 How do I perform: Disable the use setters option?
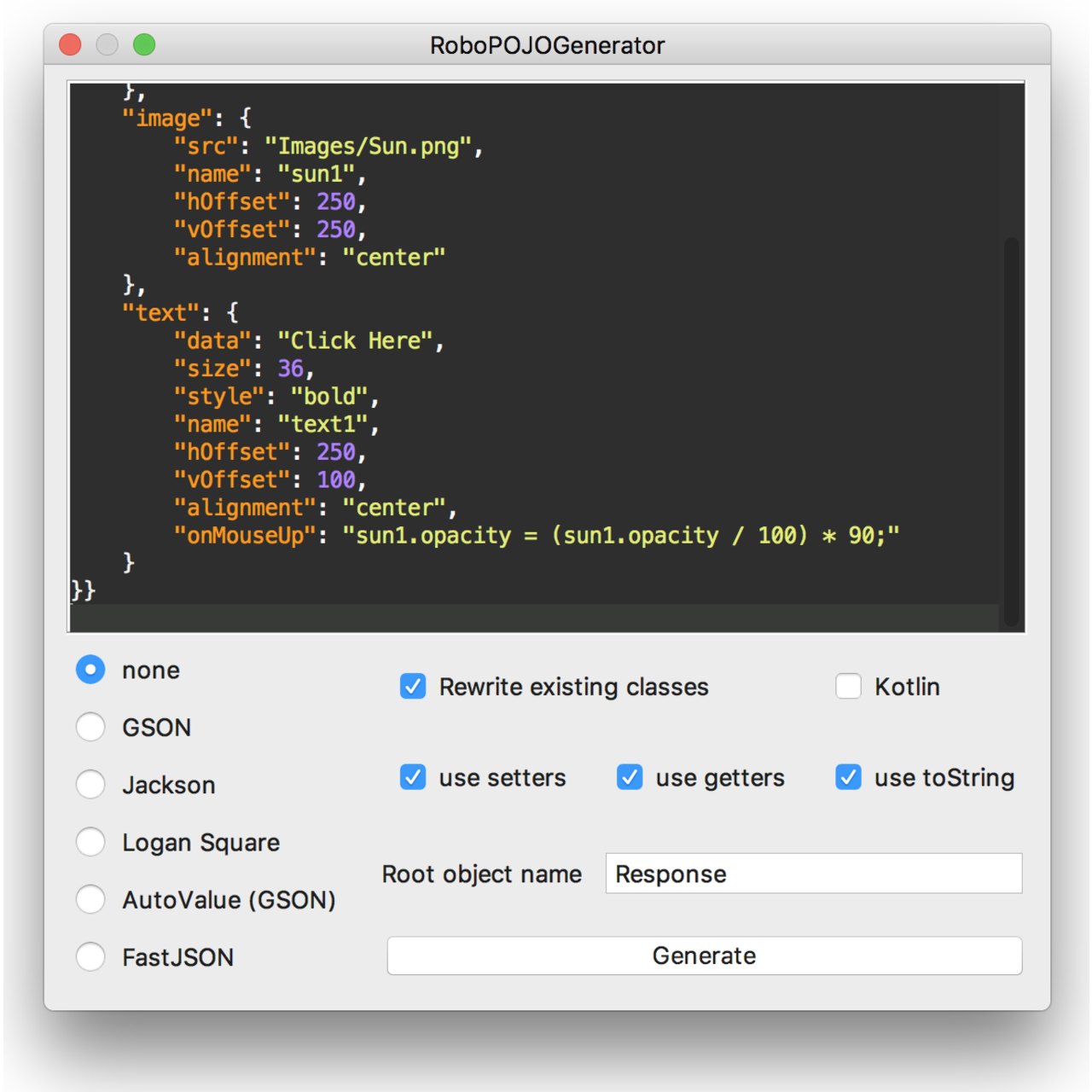(413, 777)
